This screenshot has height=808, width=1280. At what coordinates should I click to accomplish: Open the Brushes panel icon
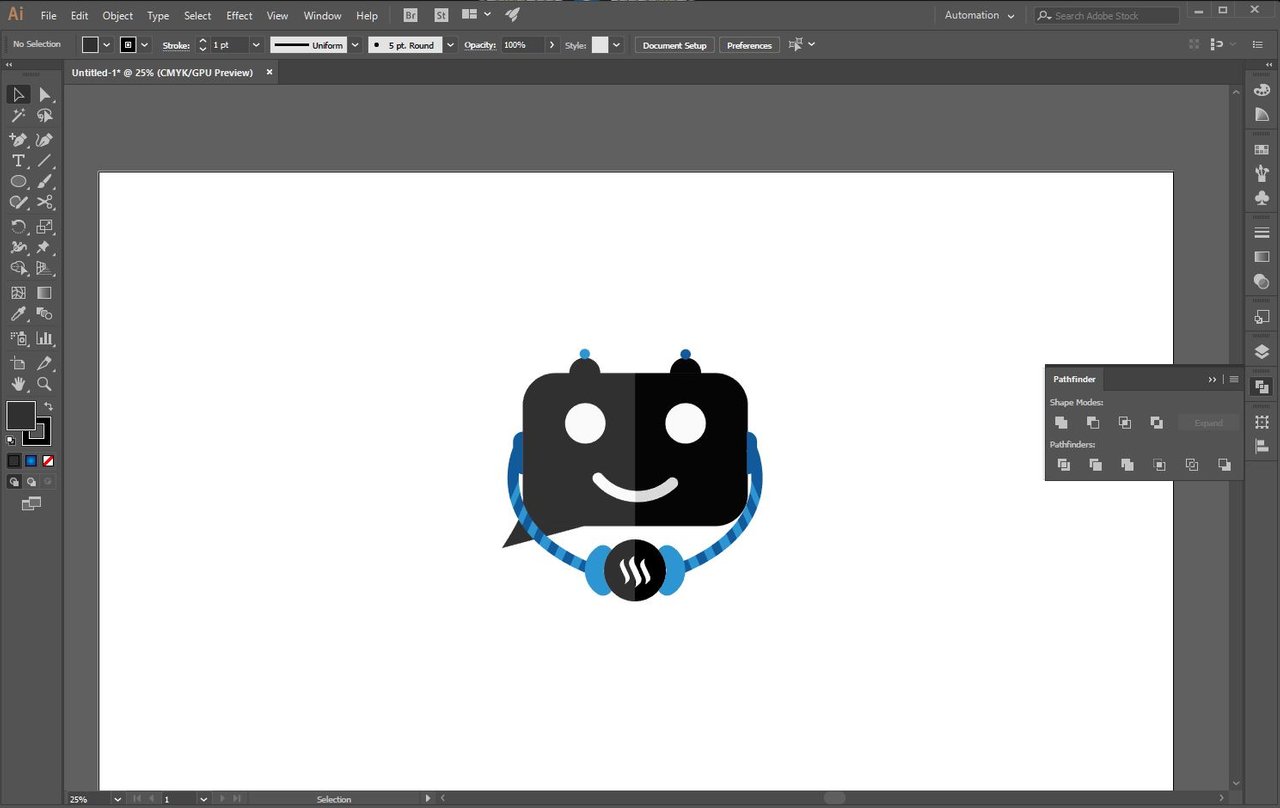[1262, 174]
